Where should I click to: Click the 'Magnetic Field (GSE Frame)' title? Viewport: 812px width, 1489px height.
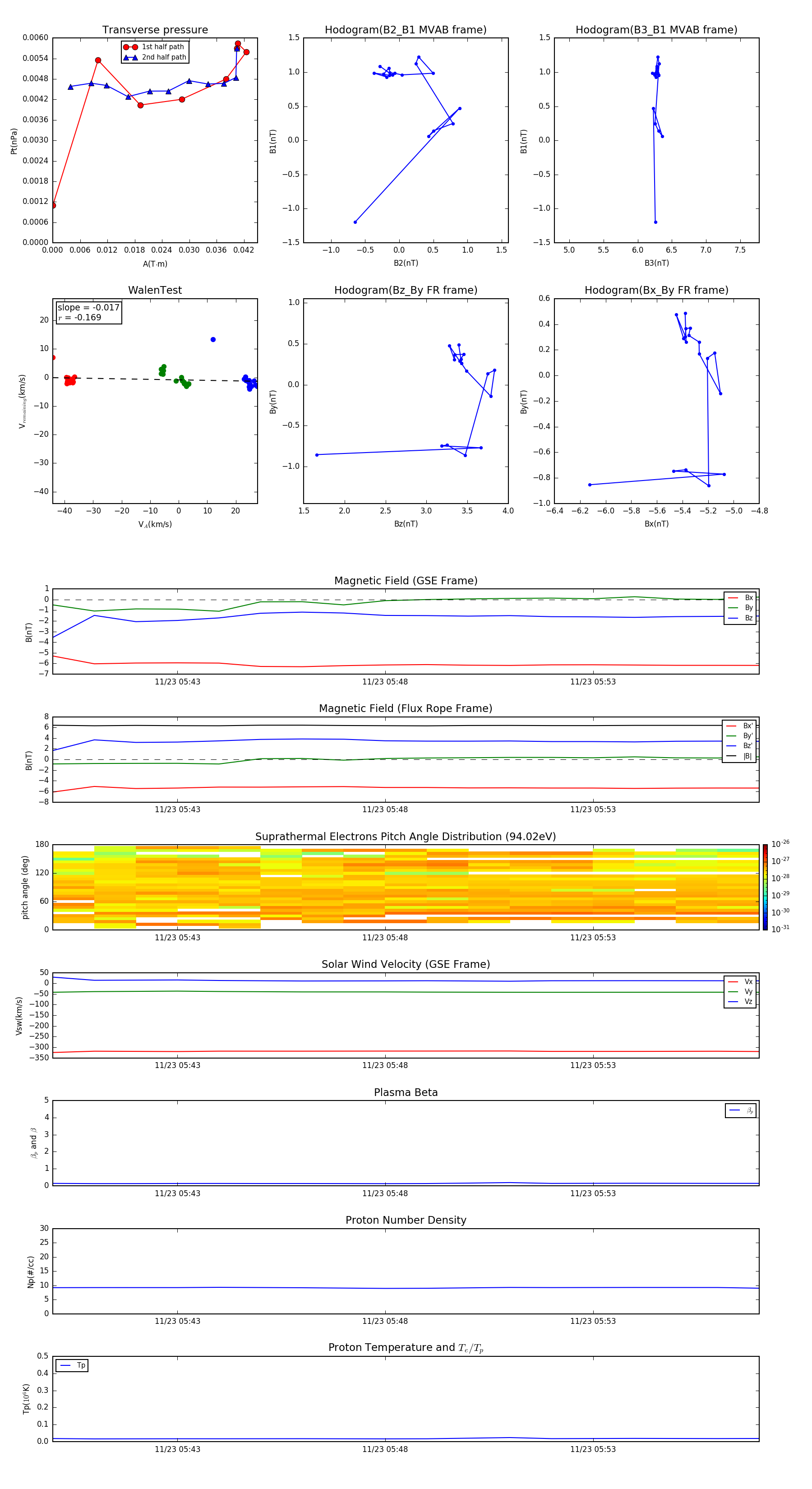(x=406, y=581)
